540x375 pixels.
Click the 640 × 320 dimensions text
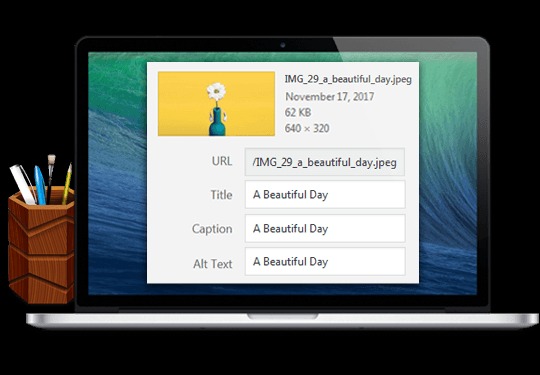point(307,128)
